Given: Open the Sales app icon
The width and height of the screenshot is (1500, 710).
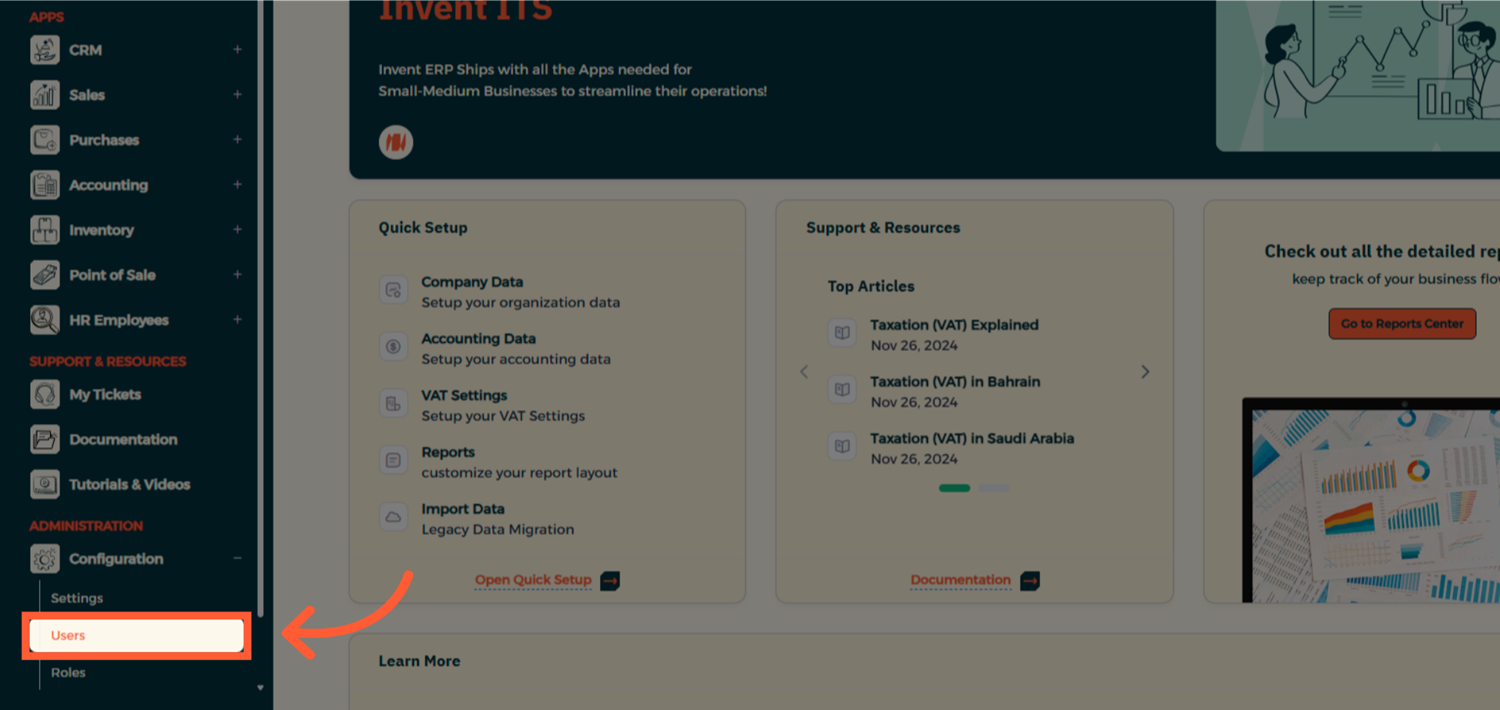Looking at the screenshot, I should (45, 95).
